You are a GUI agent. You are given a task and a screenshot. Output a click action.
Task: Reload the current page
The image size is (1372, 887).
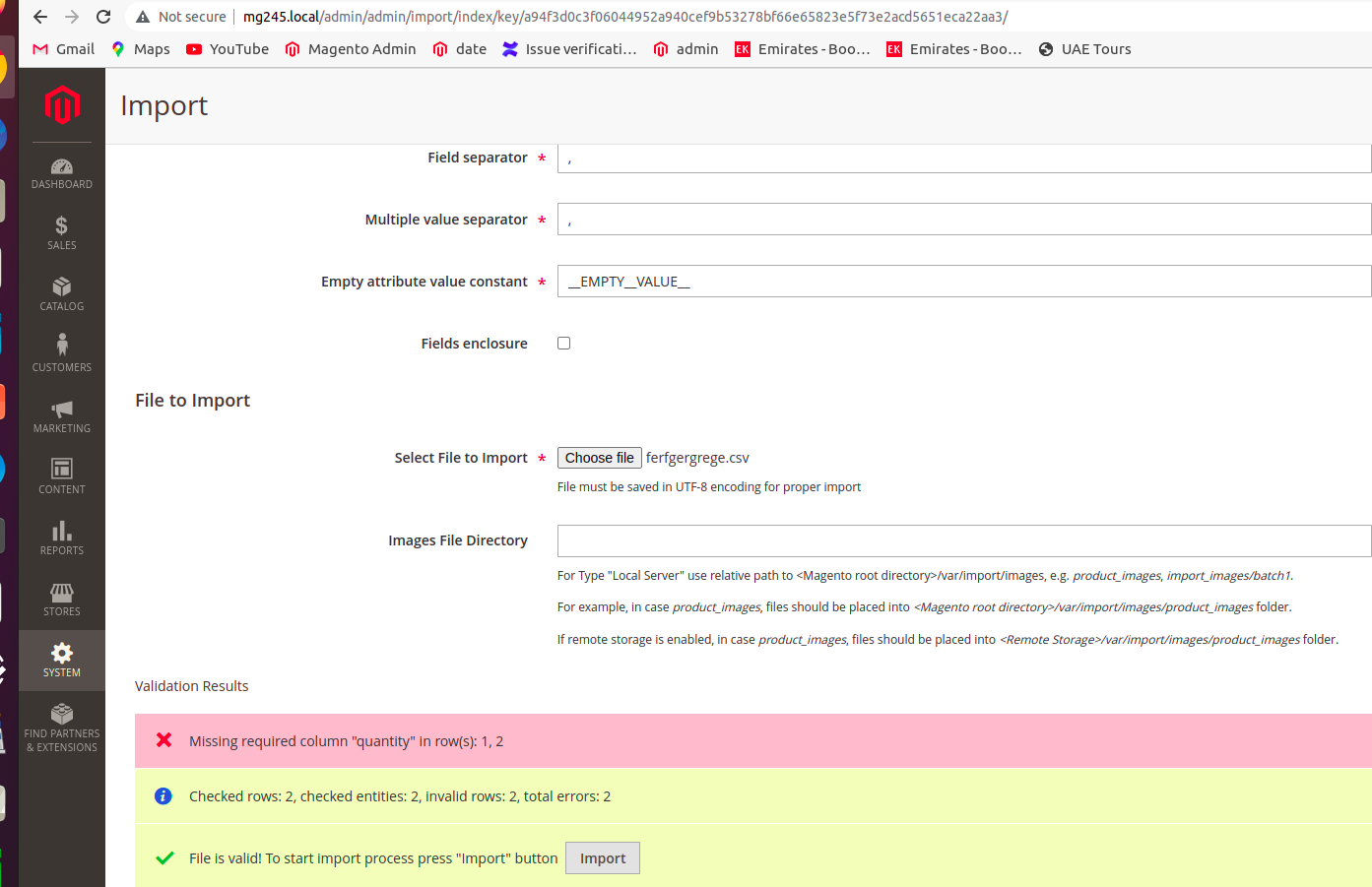point(102,17)
